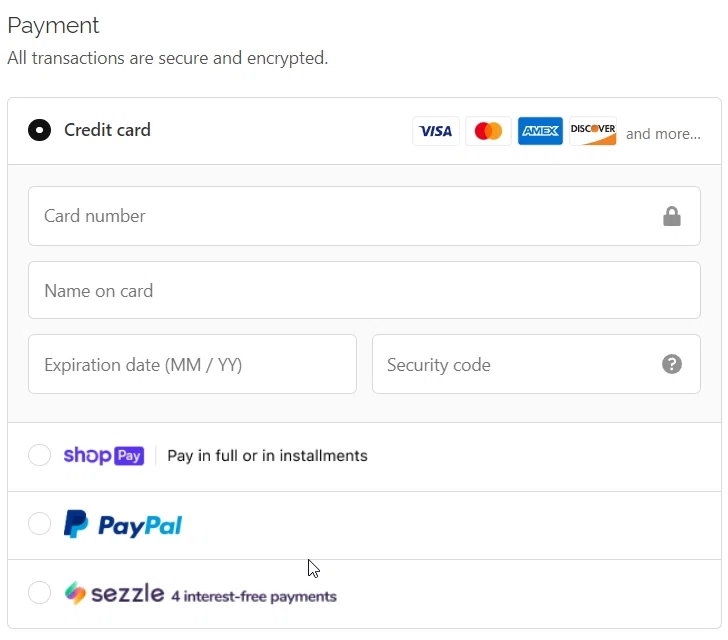Image resolution: width=728 pixels, height=640 pixels.
Task: Click the Visa card icon
Action: 436,131
